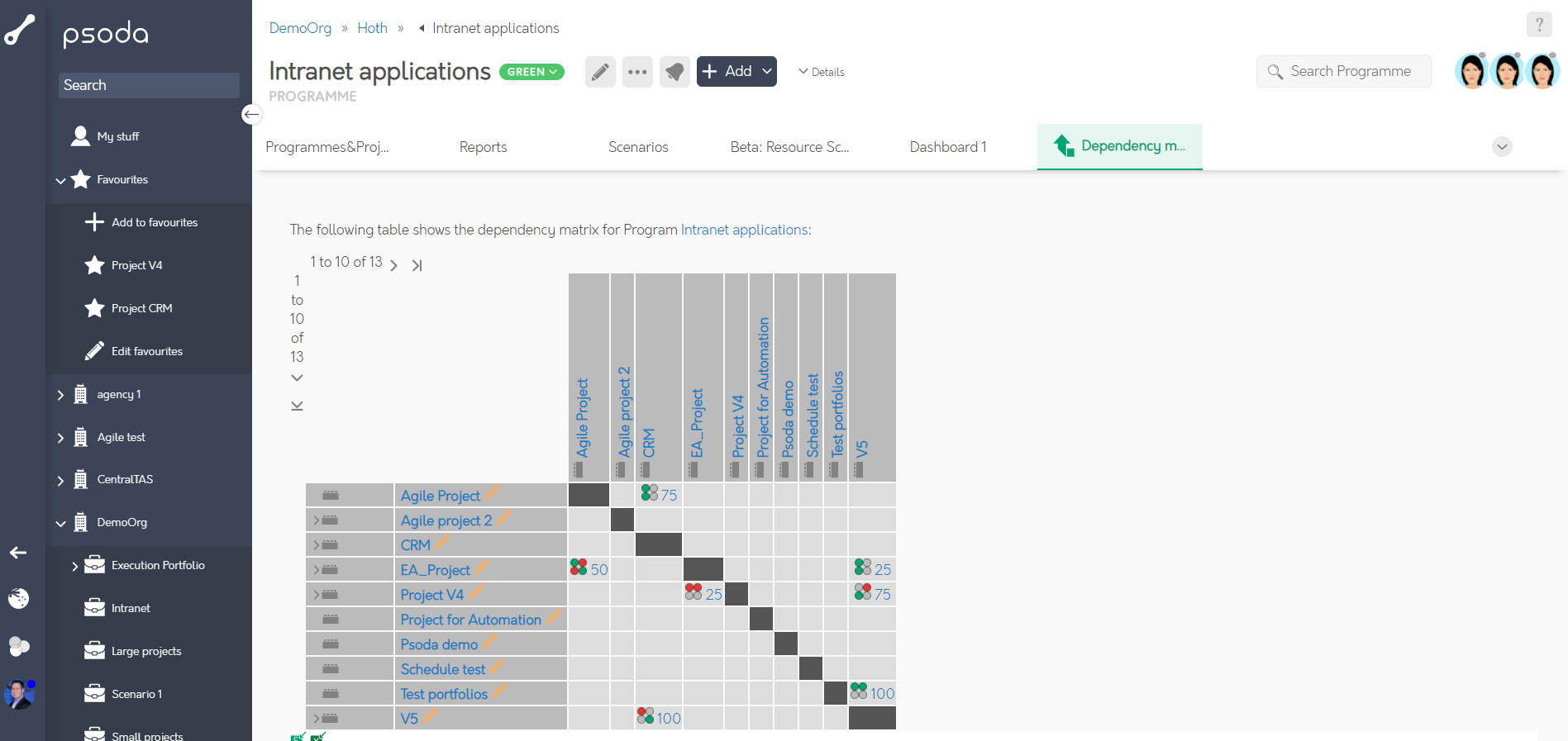1568x741 pixels.
Task: Click the pin icon next to Add
Action: click(674, 72)
